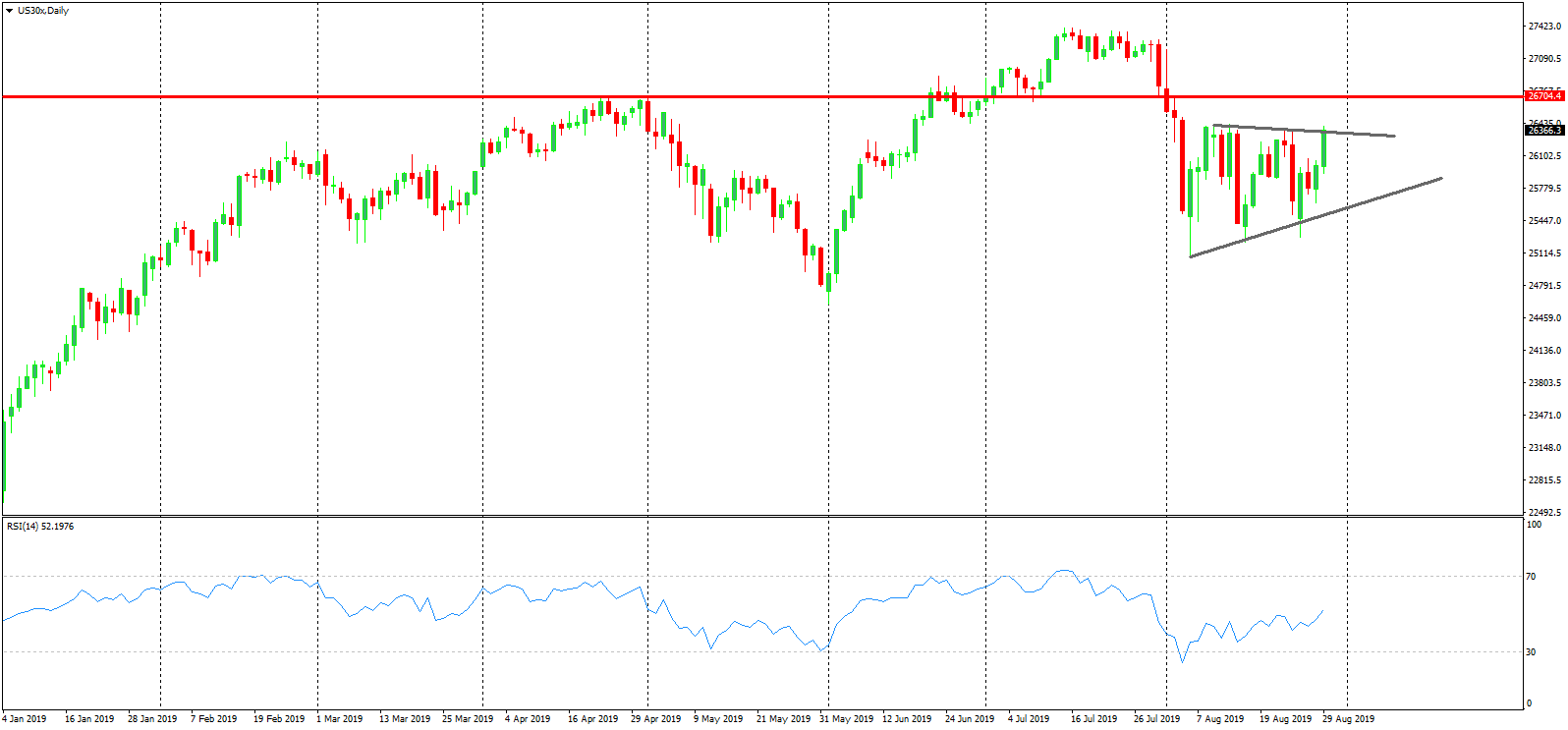The width and height of the screenshot is (1568, 730).
Task: Click the 1 Mar 2019 date label
Action: coord(339,719)
